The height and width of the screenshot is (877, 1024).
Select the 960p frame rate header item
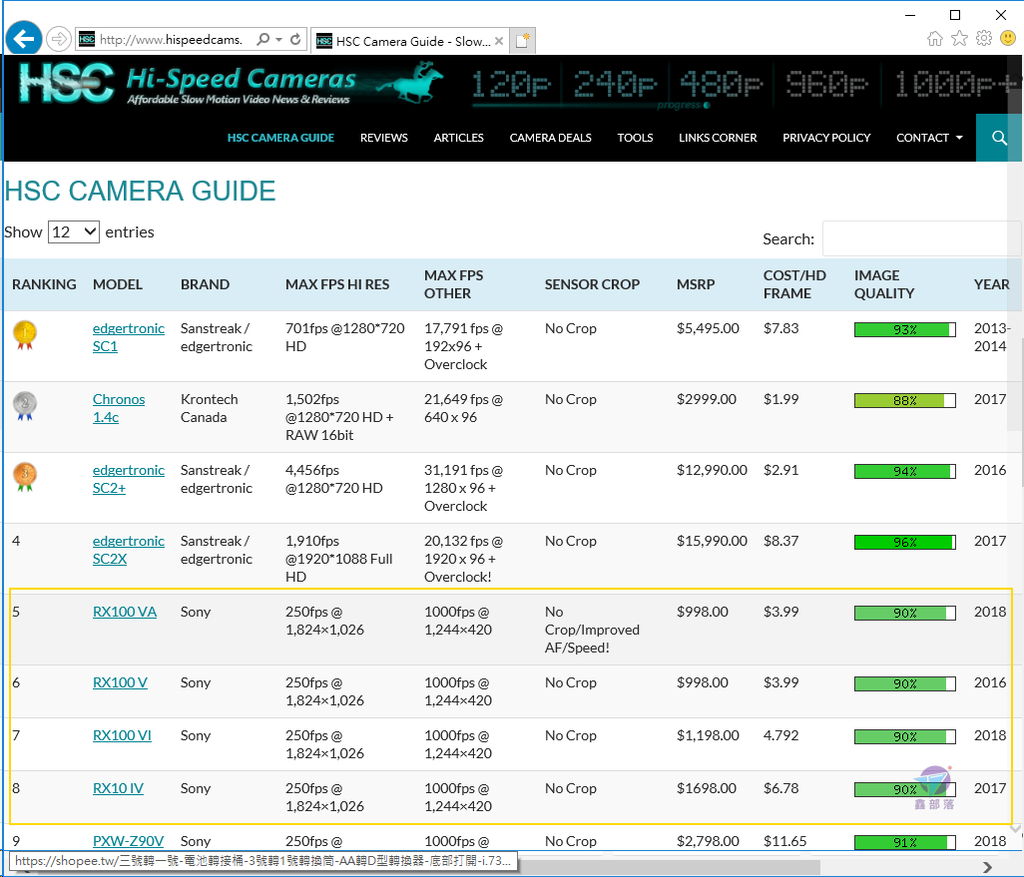827,85
